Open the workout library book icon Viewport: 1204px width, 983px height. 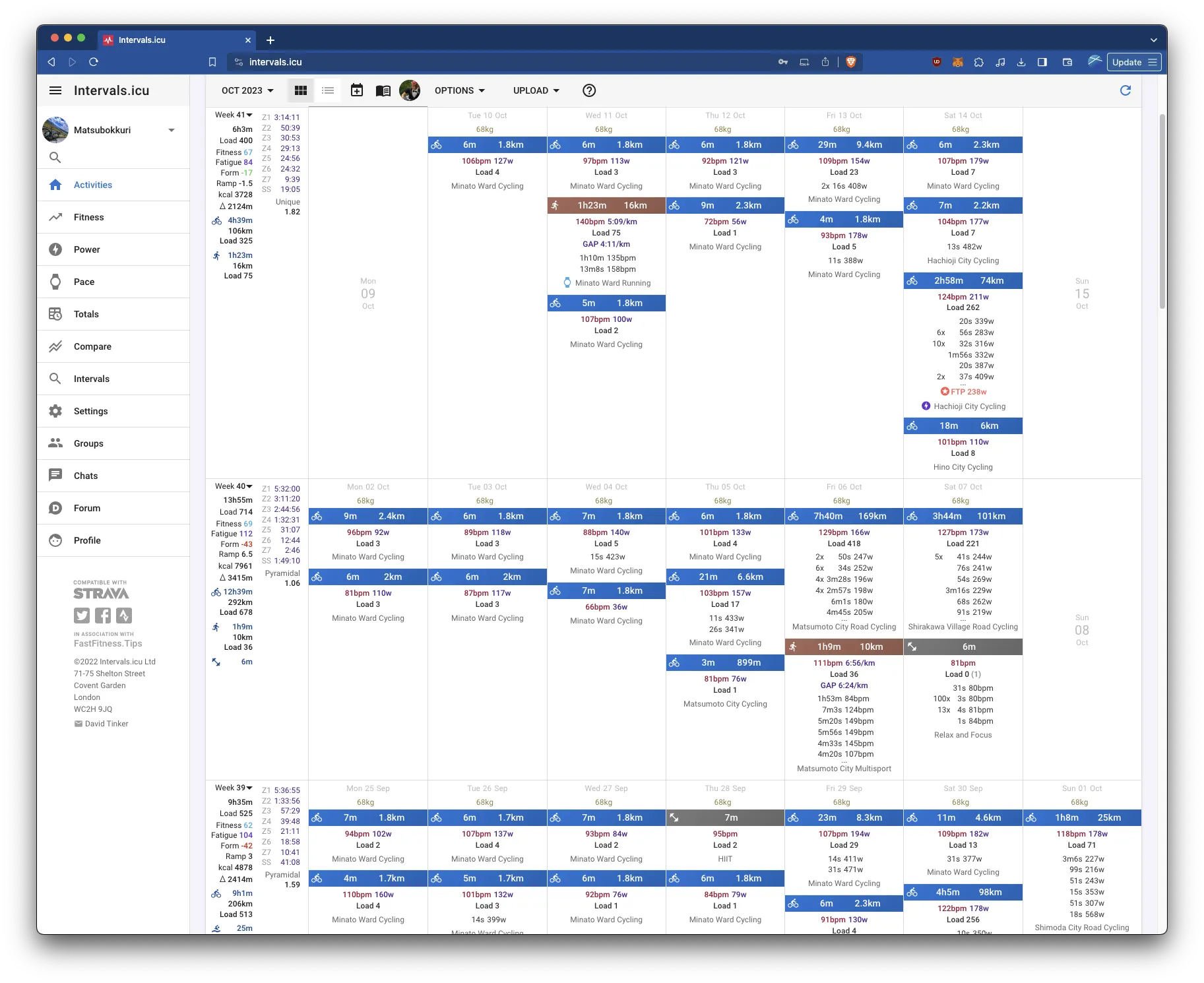pyautogui.click(x=383, y=90)
